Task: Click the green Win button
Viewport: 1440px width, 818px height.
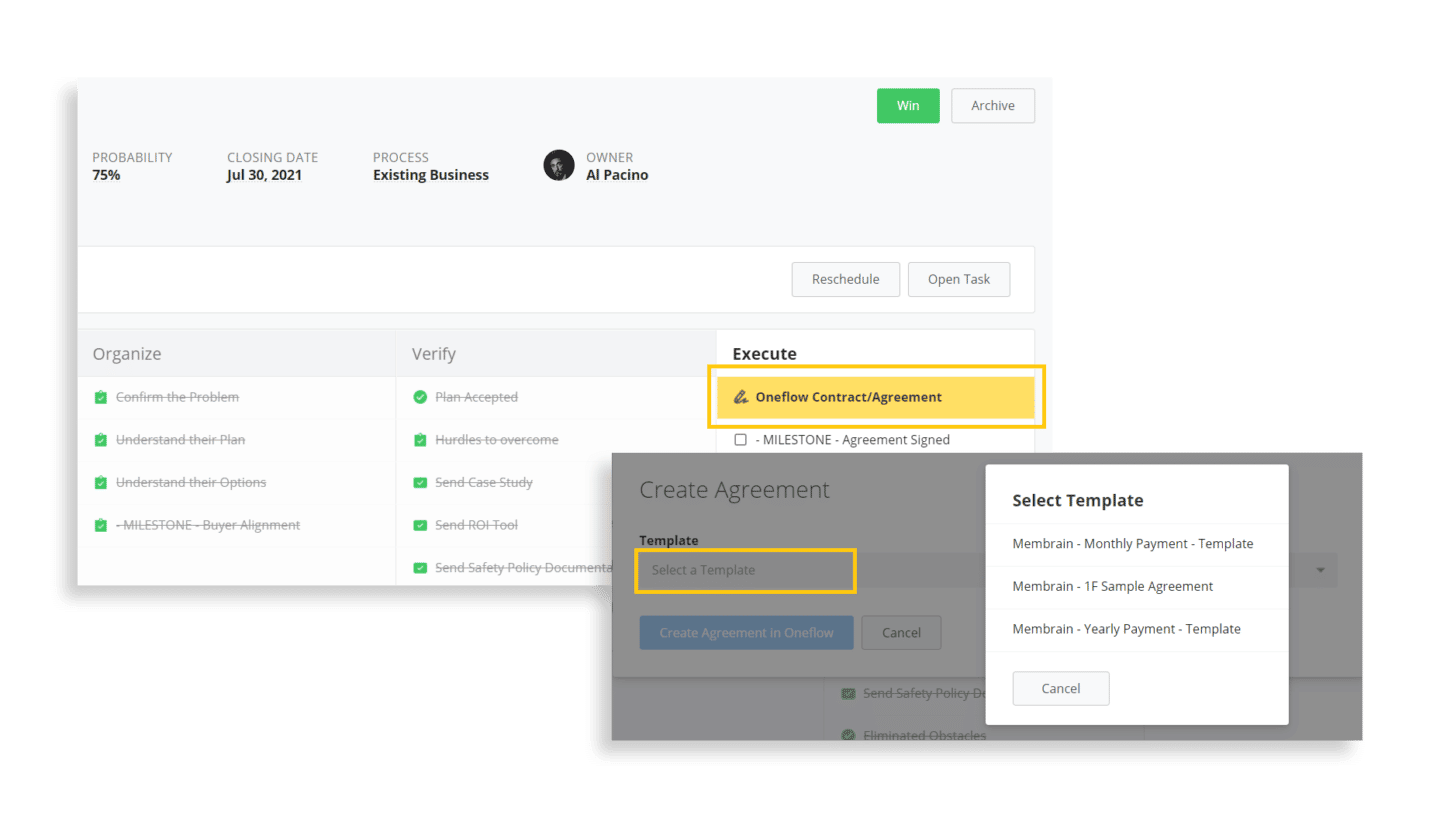Action: 908,106
